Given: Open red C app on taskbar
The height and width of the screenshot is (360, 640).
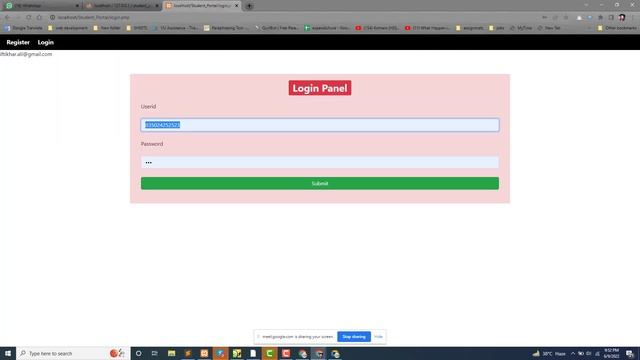Looking at the screenshot, I should 286,353.
